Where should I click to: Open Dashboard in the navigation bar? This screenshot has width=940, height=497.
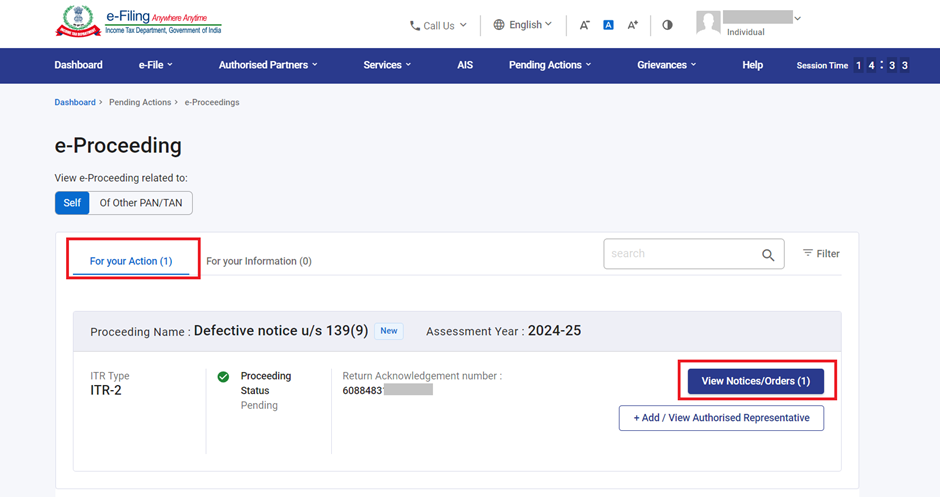point(79,65)
